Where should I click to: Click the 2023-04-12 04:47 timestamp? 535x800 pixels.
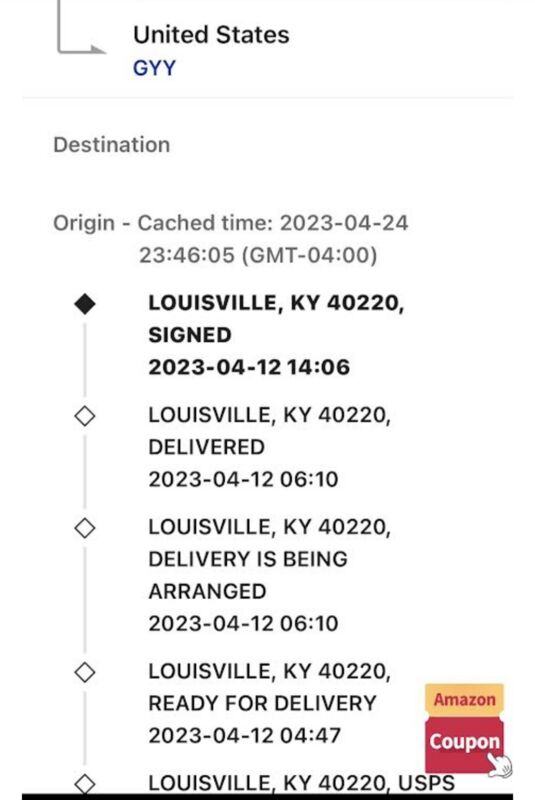[x=244, y=736]
